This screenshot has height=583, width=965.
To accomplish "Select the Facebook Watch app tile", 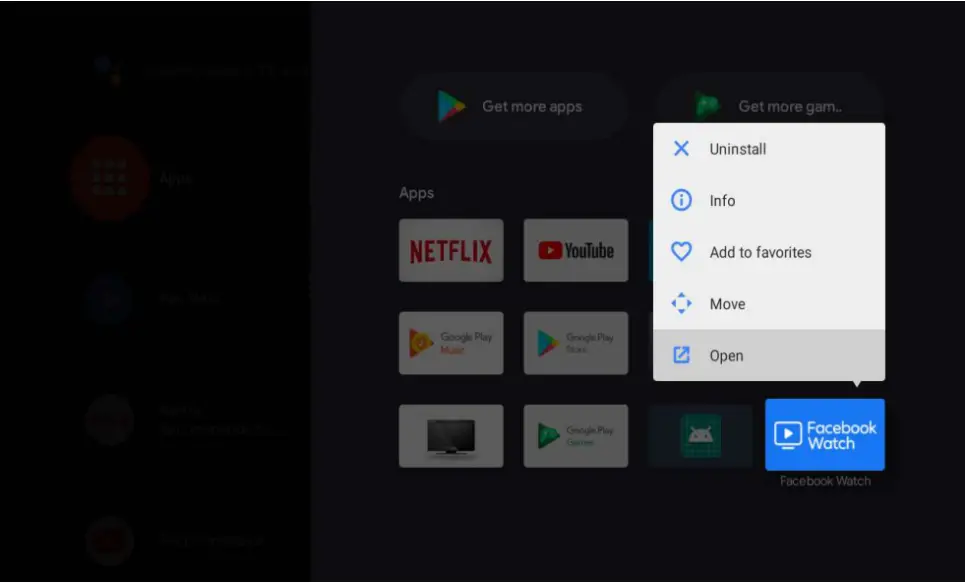I will tap(824, 435).
